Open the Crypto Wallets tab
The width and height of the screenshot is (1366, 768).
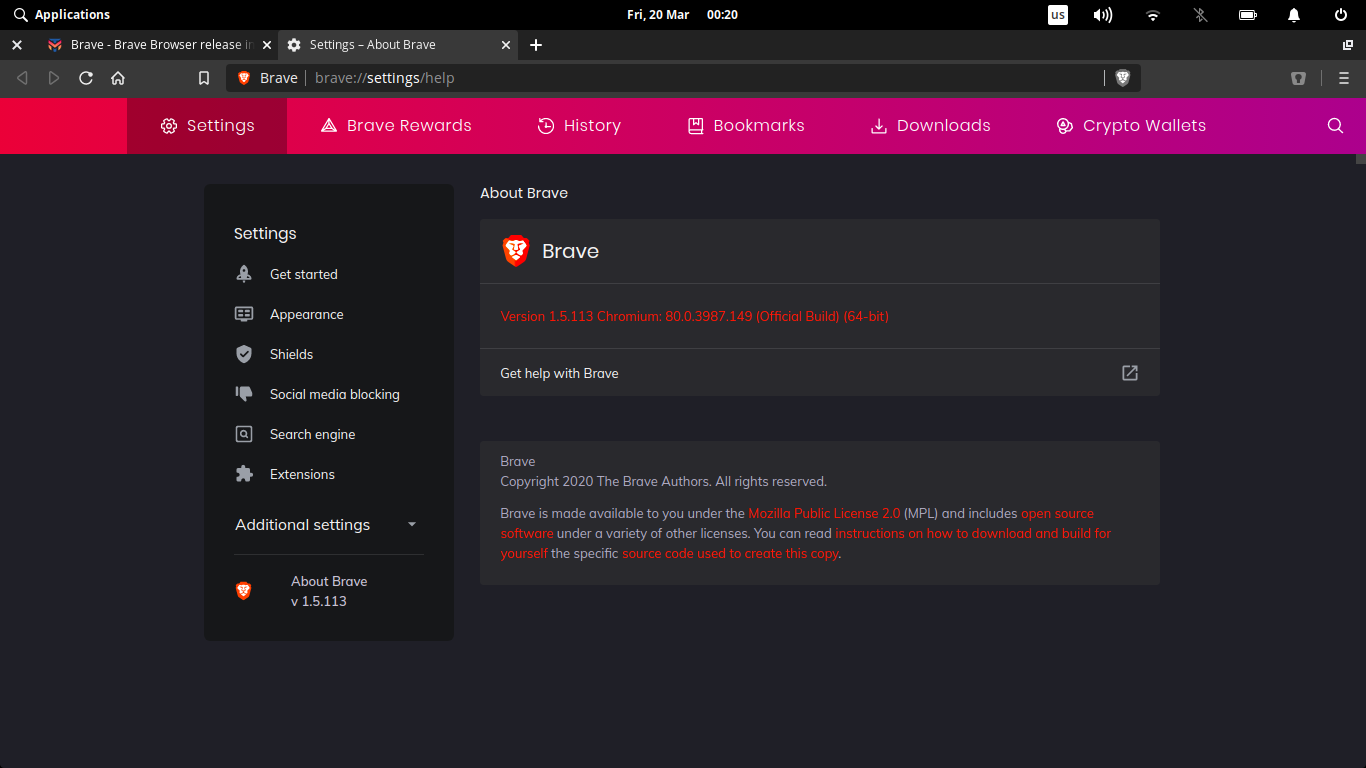pos(1131,126)
